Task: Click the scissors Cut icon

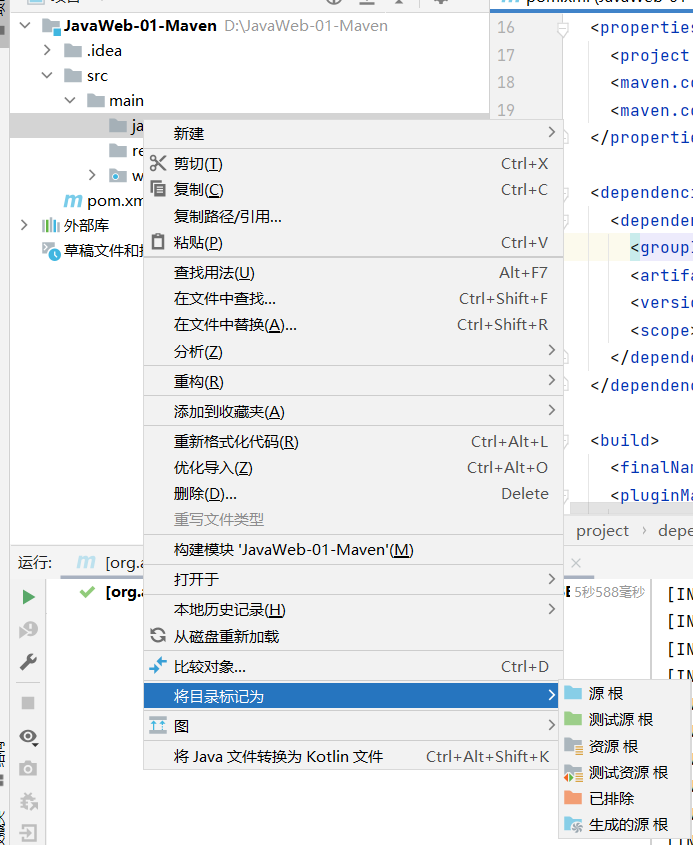Action: 158,163
